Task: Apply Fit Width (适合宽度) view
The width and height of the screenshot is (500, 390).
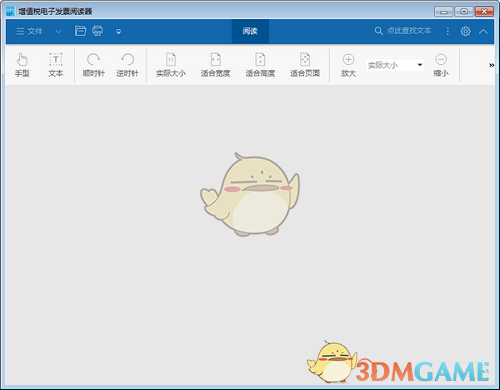Action: (x=216, y=65)
